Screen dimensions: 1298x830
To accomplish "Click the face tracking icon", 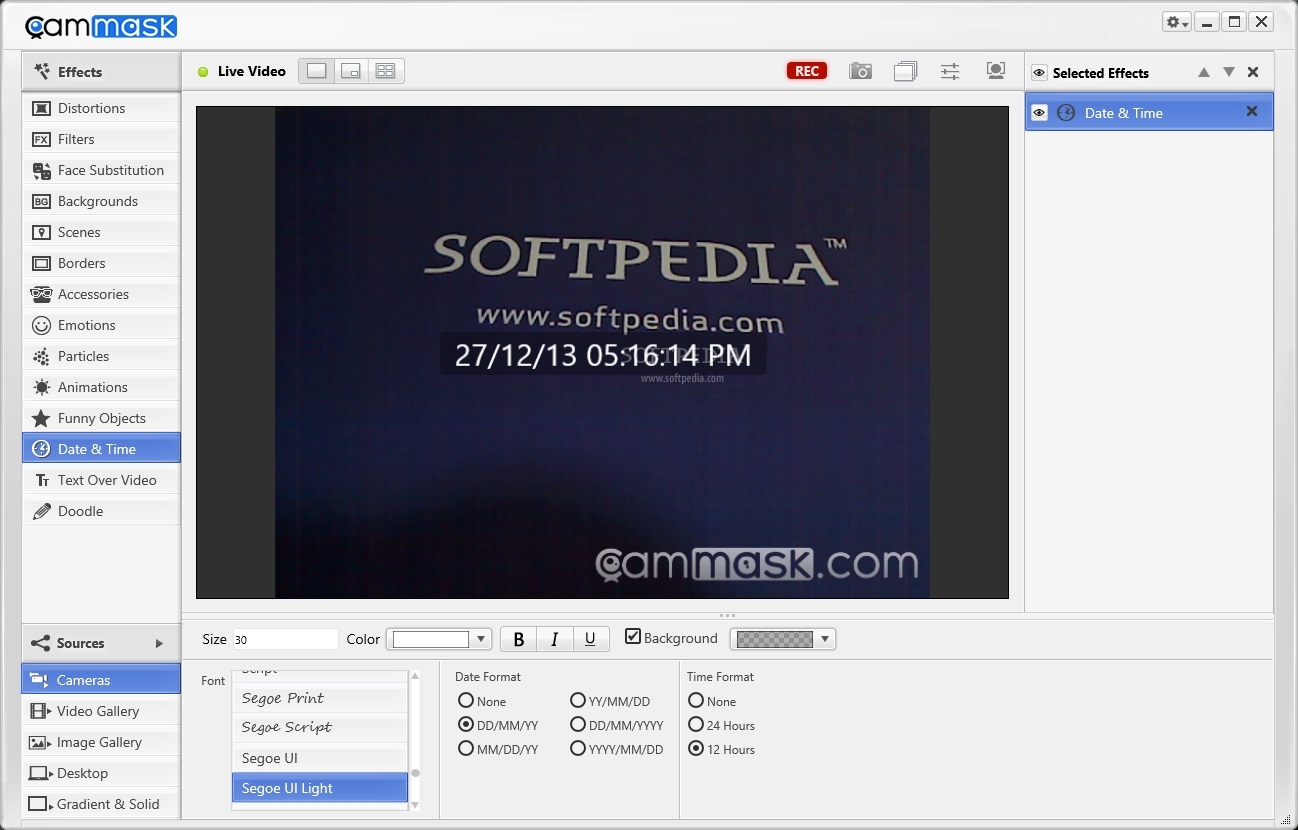I will tap(995, 71).
